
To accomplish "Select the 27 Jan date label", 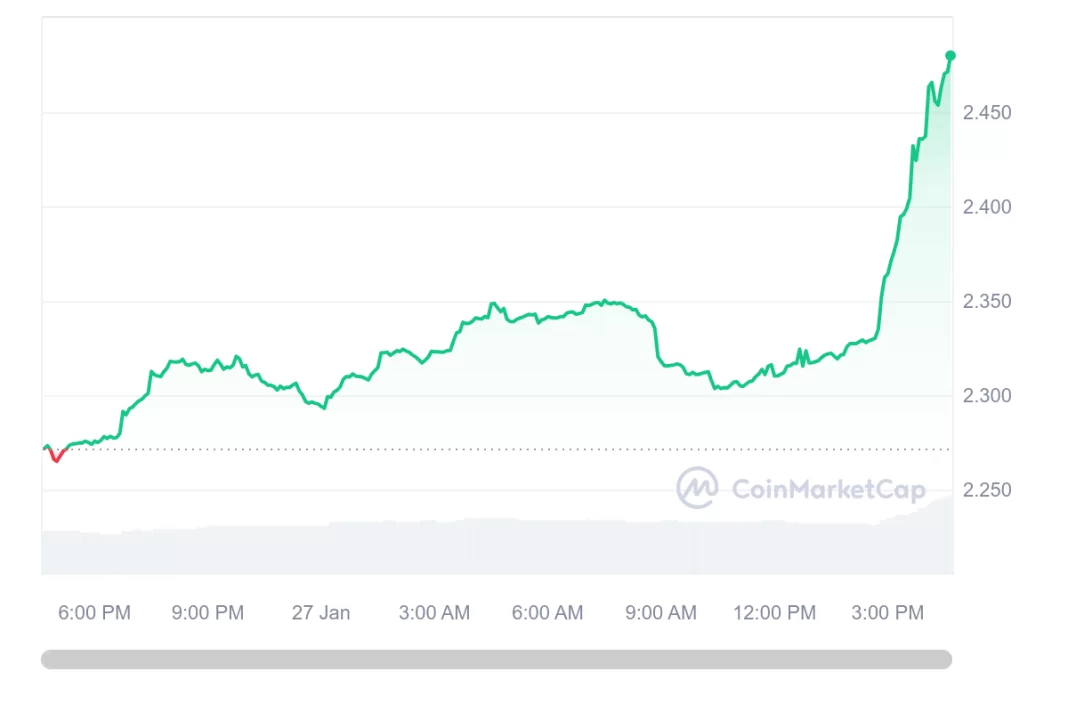I will coord(321,613).
